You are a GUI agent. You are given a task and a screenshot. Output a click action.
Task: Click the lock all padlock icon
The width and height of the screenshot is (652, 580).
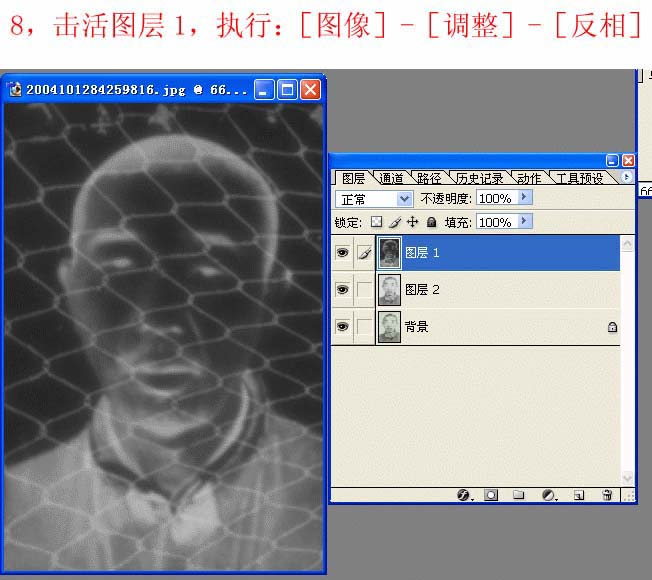point(431,222)
